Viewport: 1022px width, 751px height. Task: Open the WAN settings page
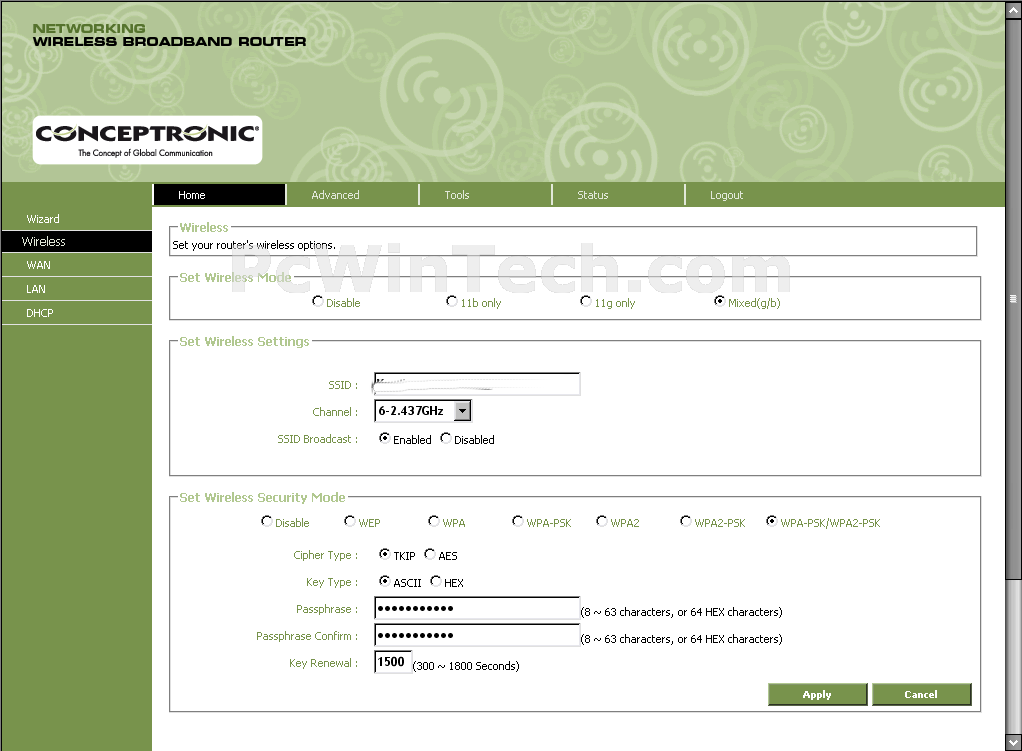(39, 265)
